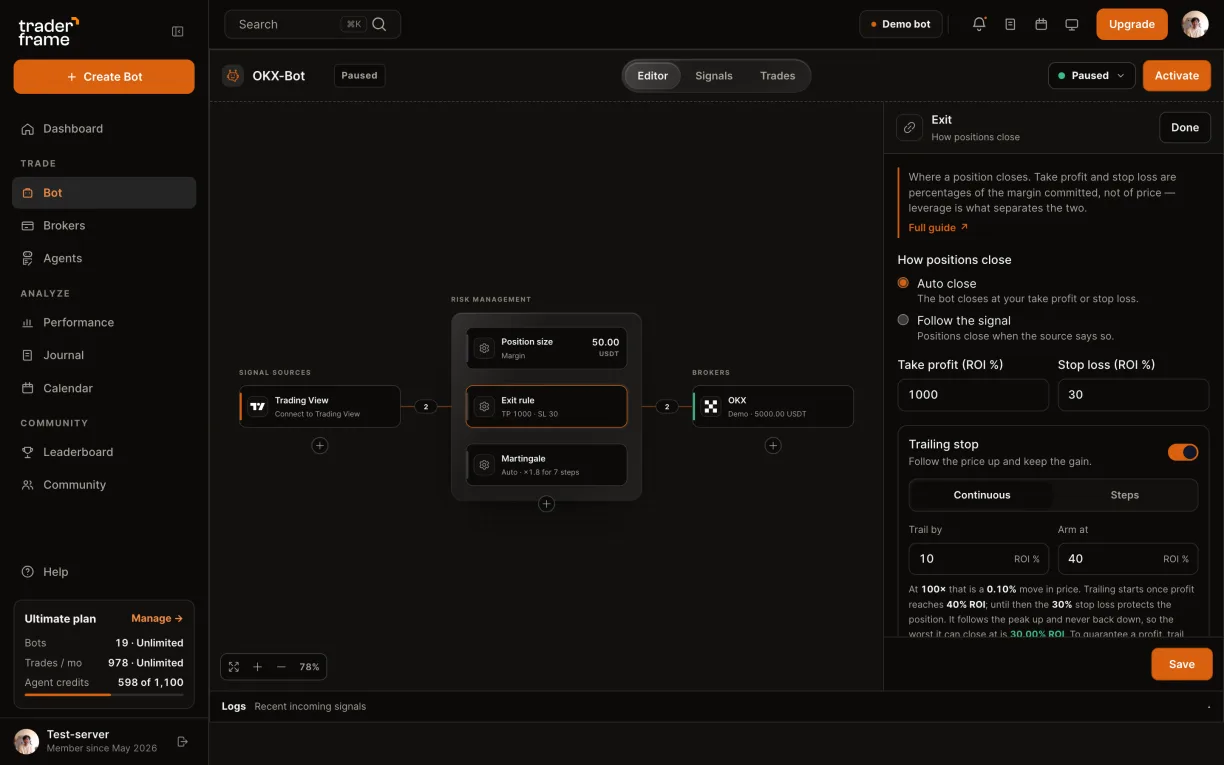The width and height of the screenshot is (1224, 765).
Task: Disable the Trailing stop switch
Action: tap(1183, 452)
